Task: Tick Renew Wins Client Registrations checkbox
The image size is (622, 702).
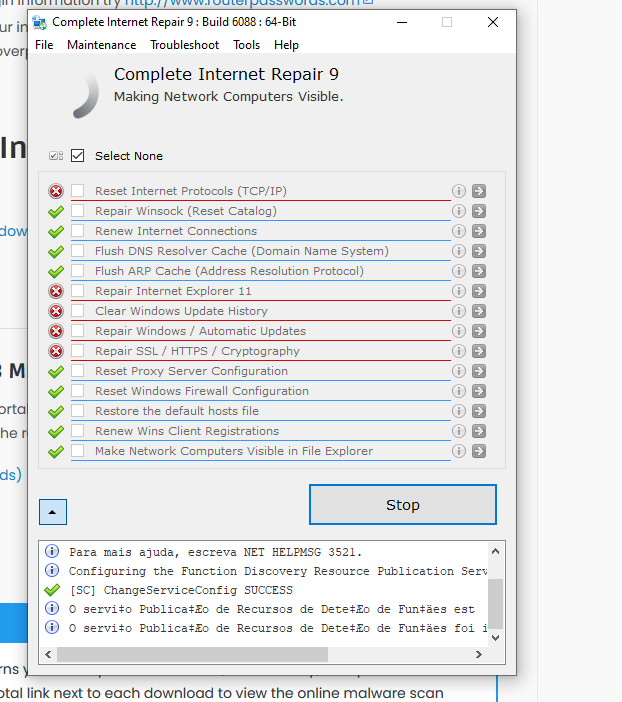Action: click(x=77, y=430)
